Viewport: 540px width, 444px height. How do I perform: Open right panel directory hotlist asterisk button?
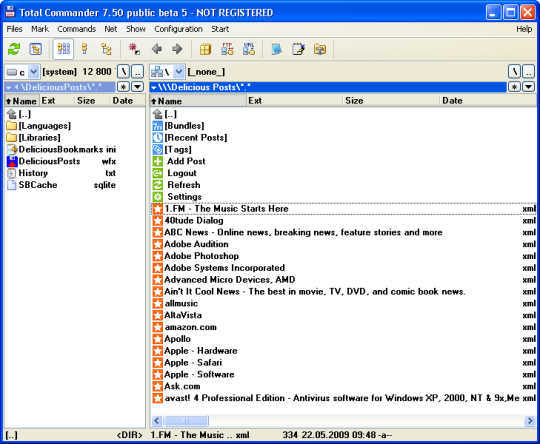[x=514, y=87]
